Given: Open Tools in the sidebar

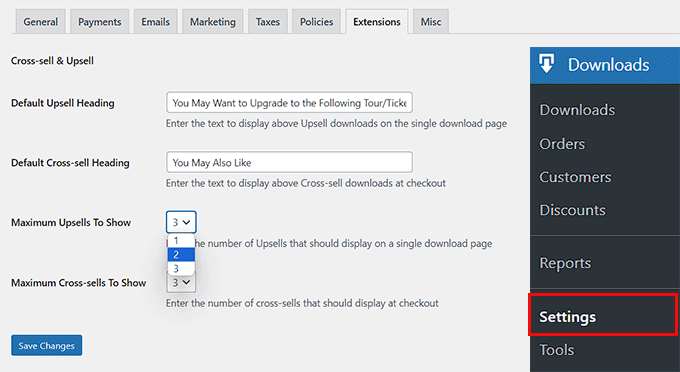Looking at the screenshot, I should (556, 350).
